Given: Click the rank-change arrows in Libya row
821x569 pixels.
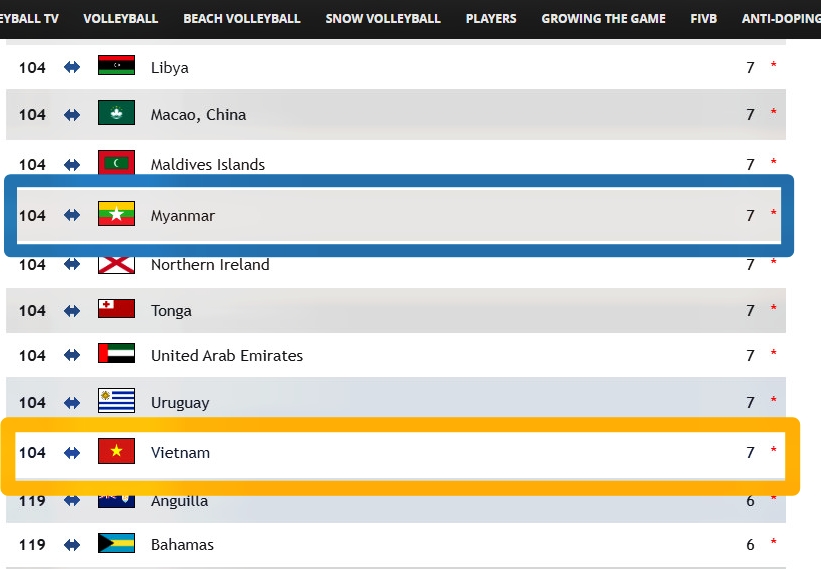Looking at the screenshot, I should [x=72, y=67].
